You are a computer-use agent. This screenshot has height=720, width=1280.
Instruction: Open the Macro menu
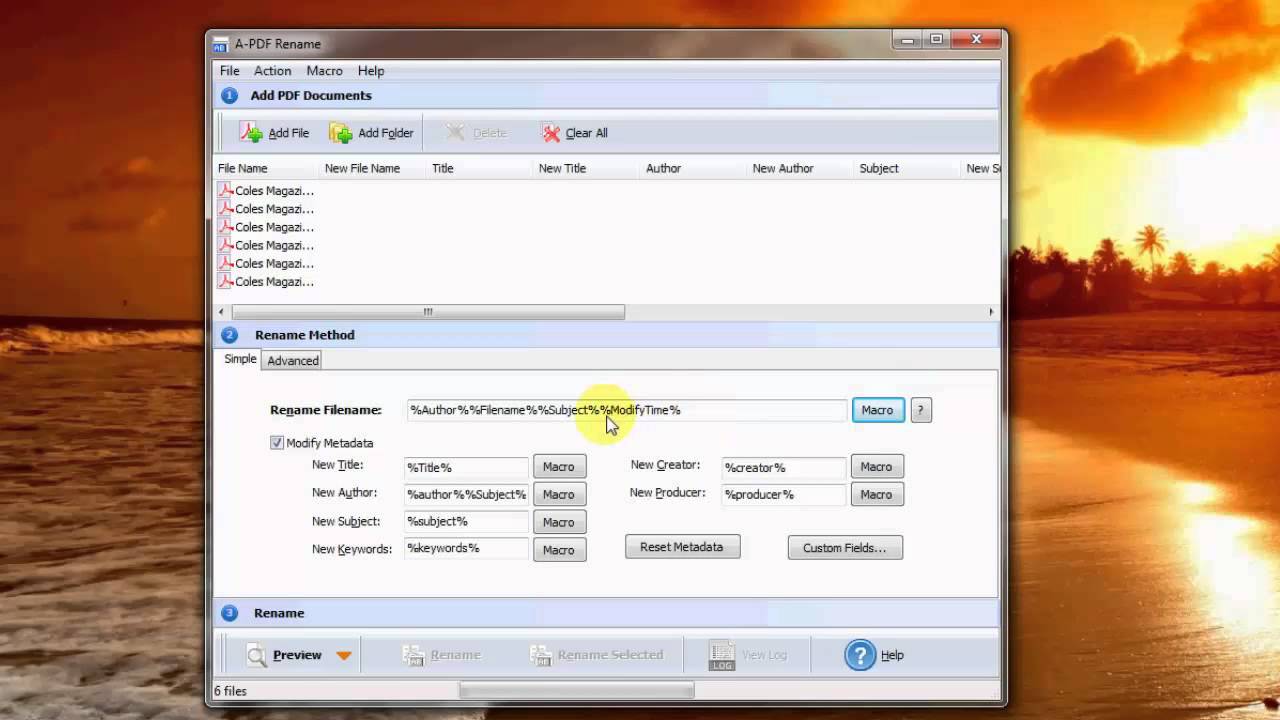(x=324, y=71)
